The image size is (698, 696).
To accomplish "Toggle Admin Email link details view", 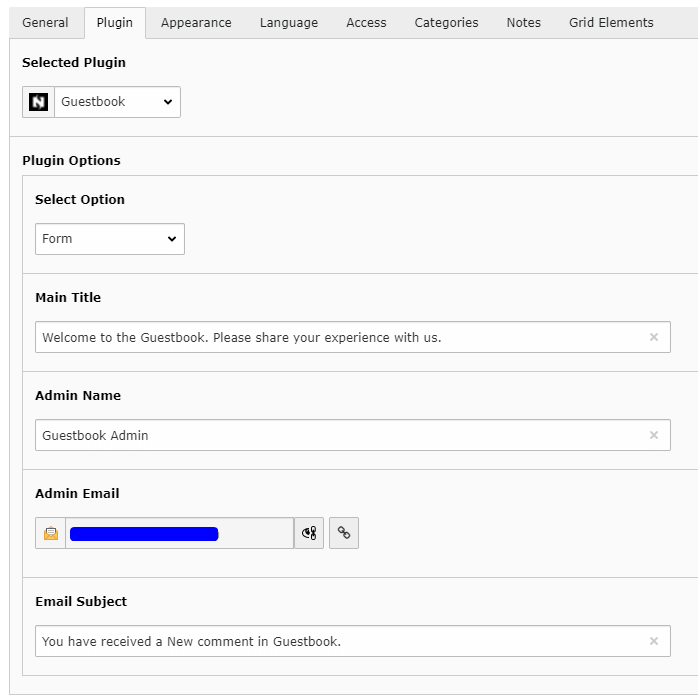I will (x=309, y=533).
